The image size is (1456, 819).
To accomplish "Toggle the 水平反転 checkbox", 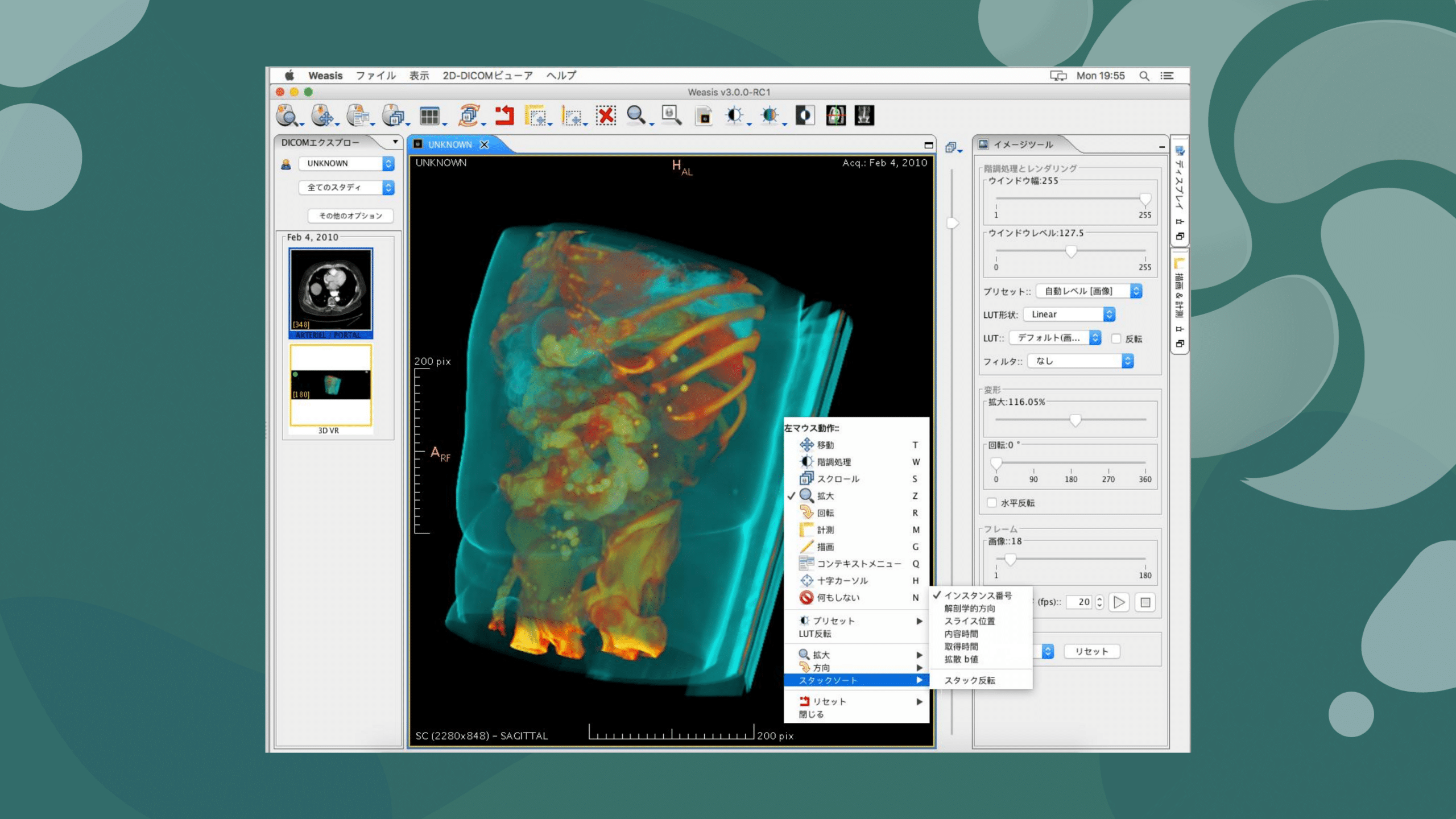I will click(992, 503).
